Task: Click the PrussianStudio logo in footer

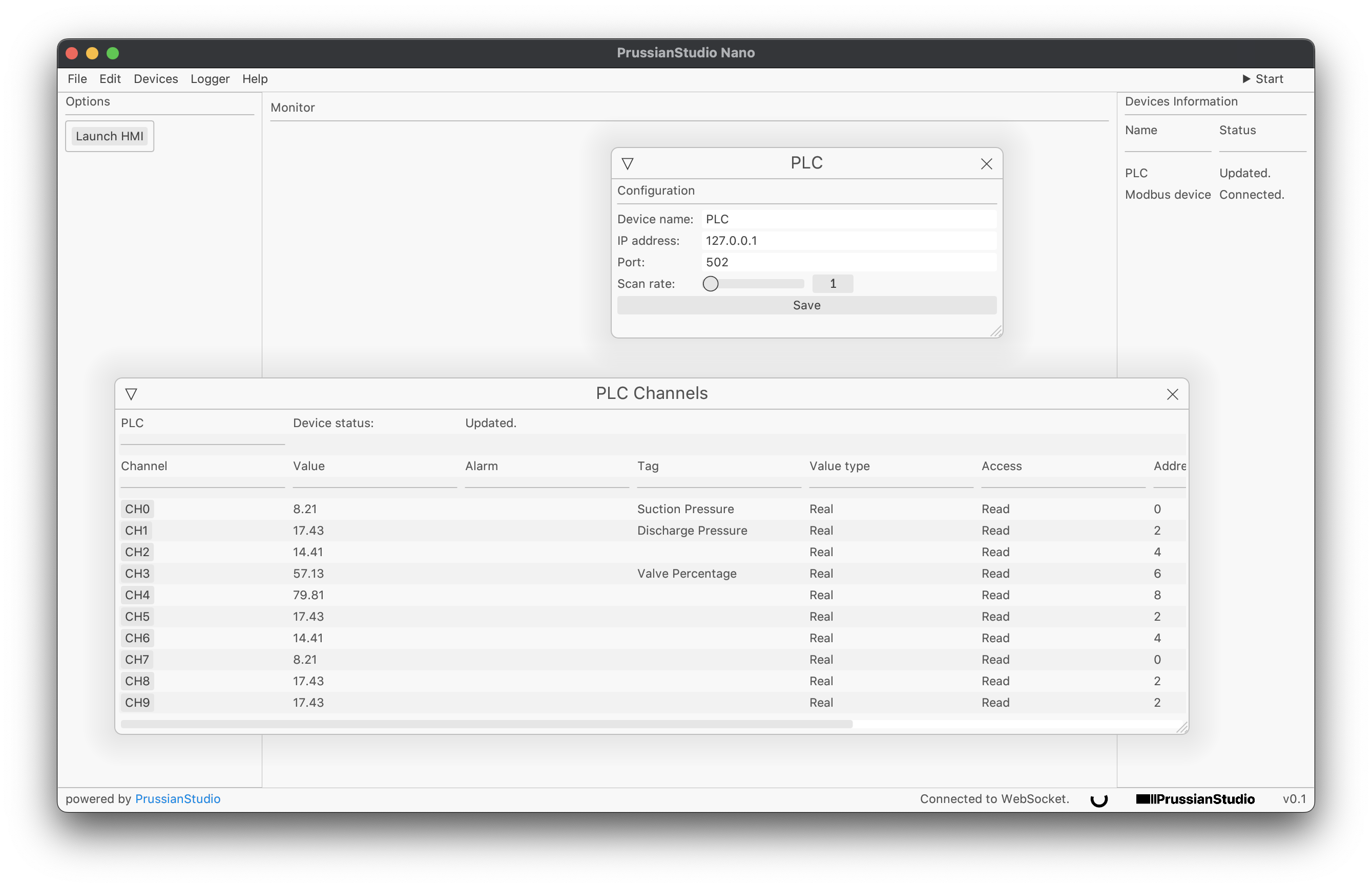Action: coord(1195,799)
